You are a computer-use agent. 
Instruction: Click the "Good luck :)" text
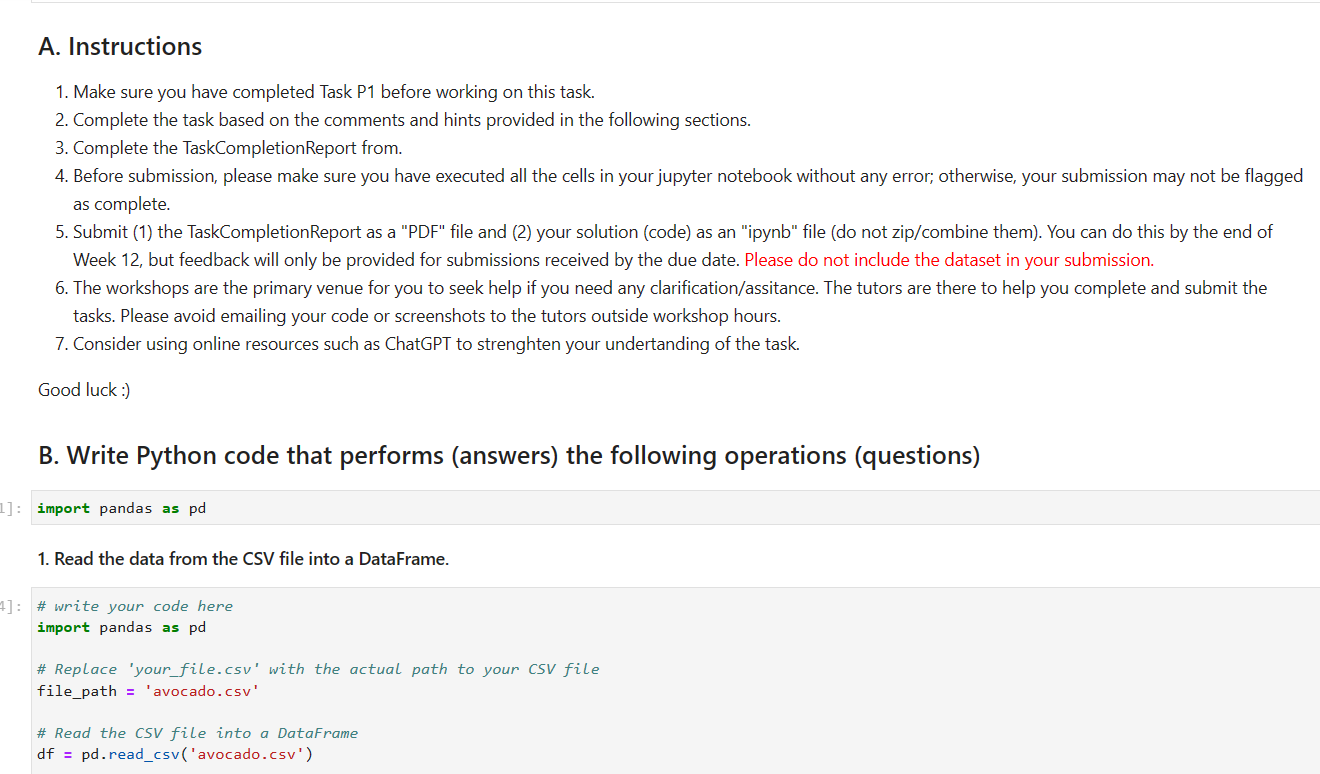(x=84, y=390)
